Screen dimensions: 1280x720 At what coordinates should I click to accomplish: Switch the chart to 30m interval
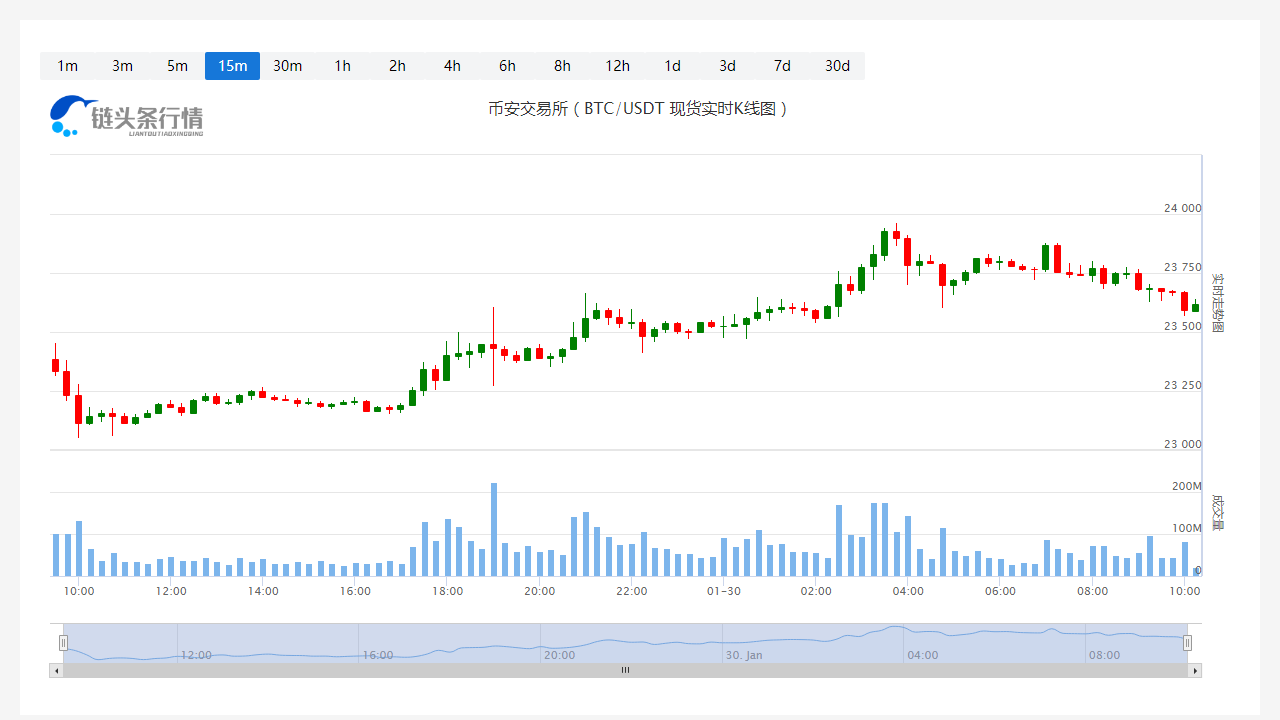click(x=287, y=66)
